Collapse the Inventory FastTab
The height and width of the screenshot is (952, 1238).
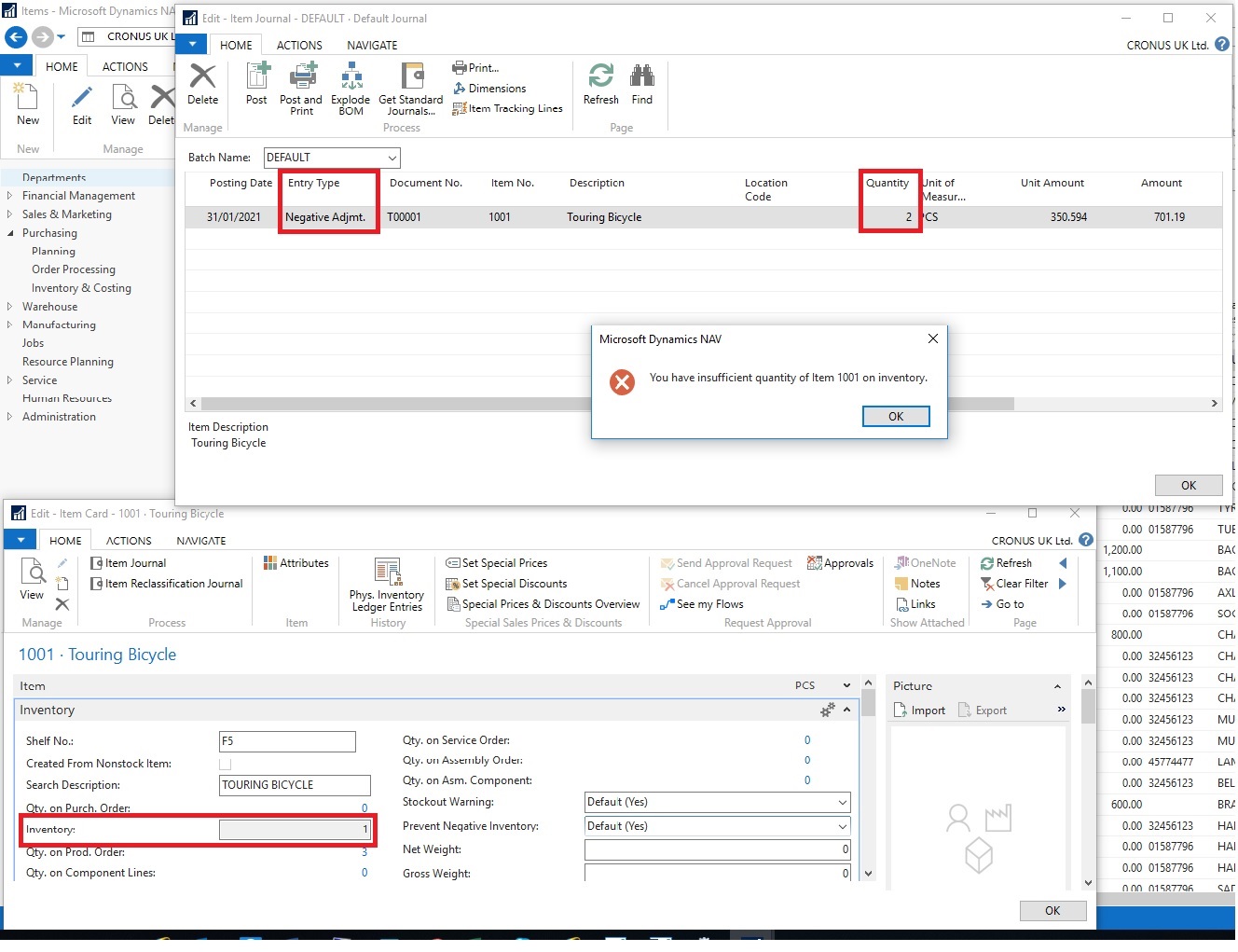pos(846,711)
